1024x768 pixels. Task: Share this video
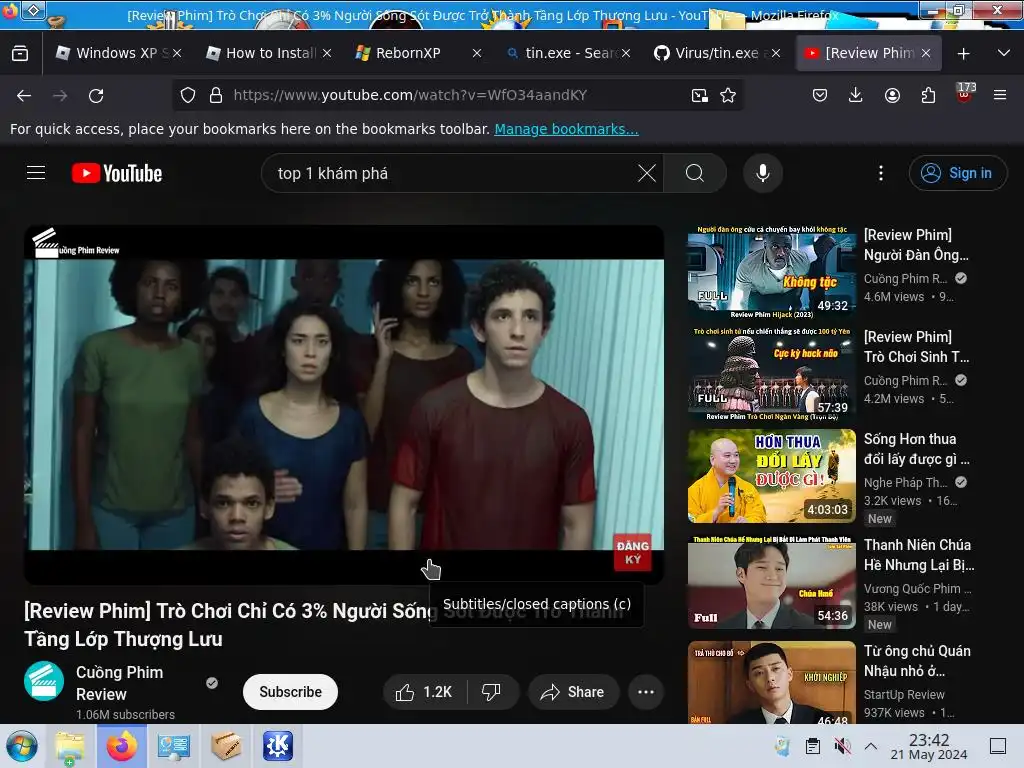(x=573, y=692)
